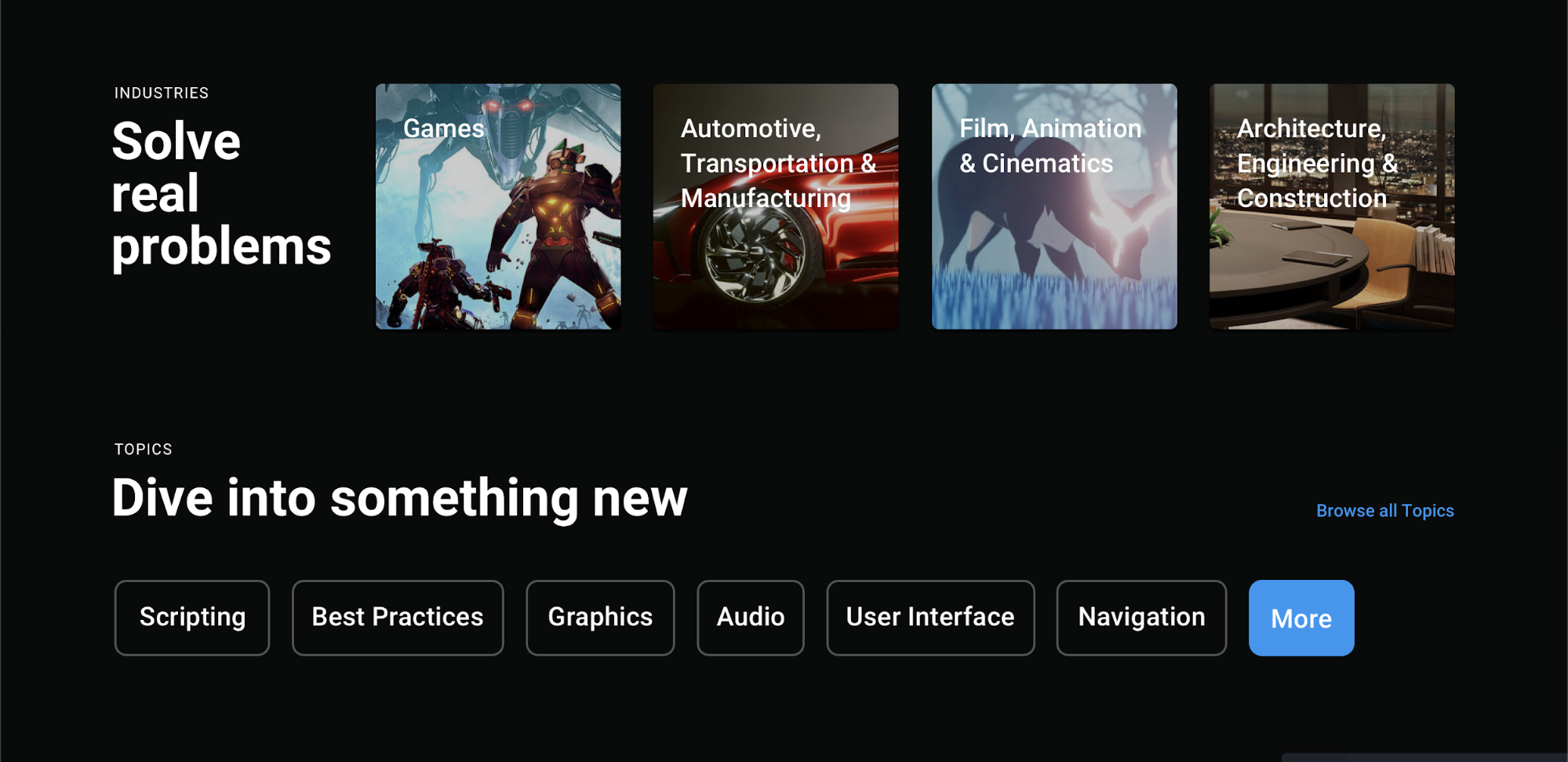
Task: Open the Games industry card
Action: pos(443,129)
